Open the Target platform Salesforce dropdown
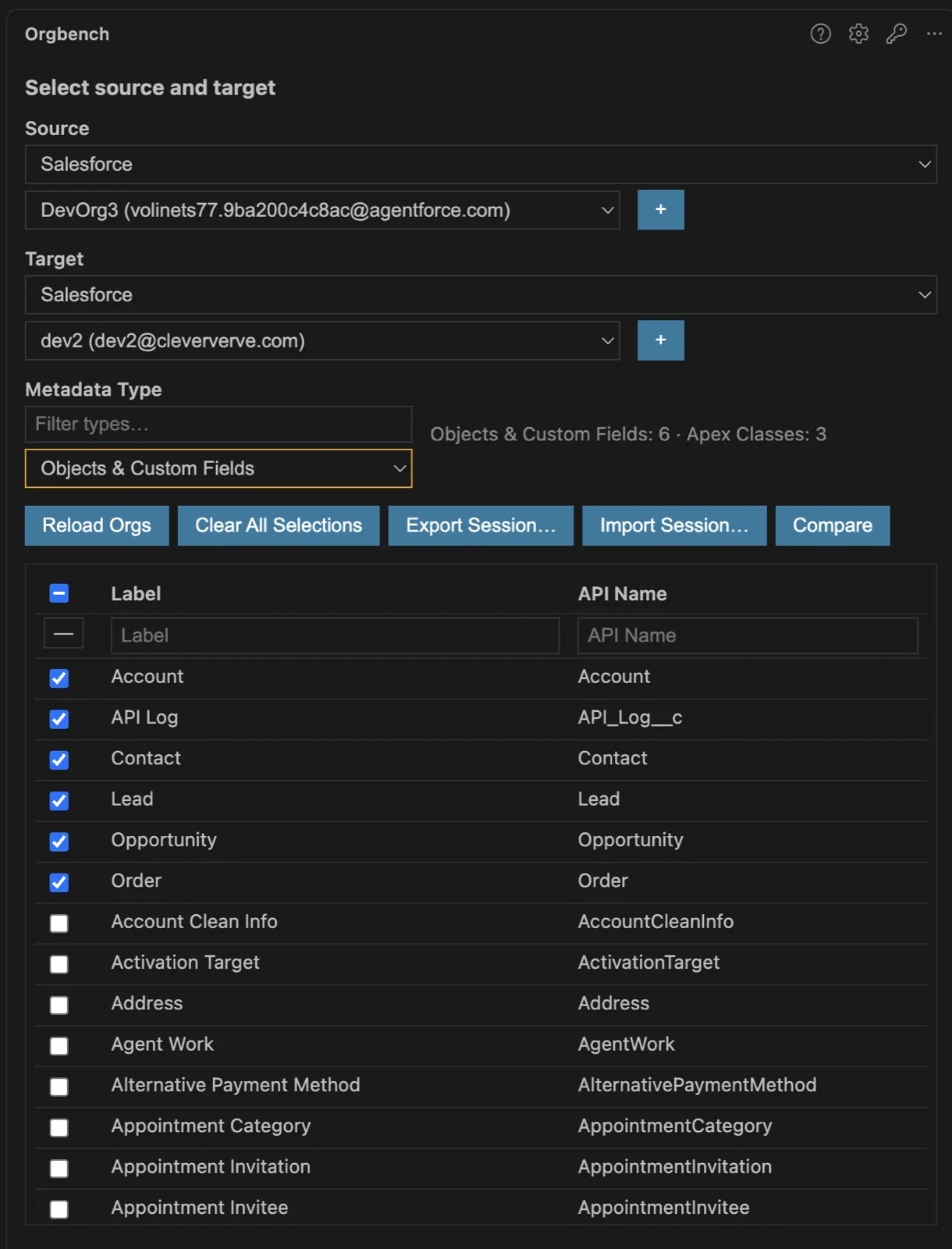 [x=481, y=294]
